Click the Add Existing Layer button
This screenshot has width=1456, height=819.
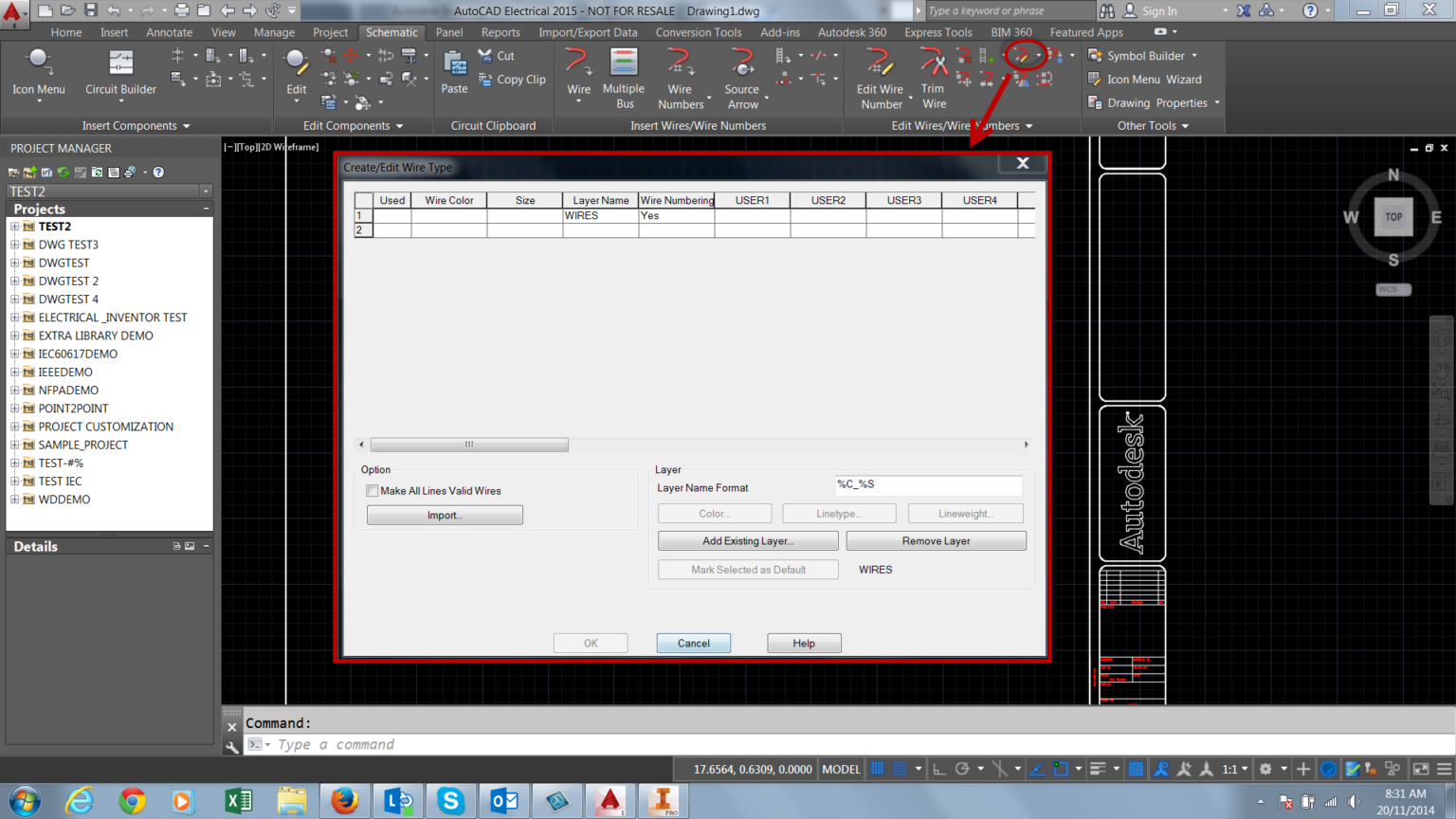(747, 540)
